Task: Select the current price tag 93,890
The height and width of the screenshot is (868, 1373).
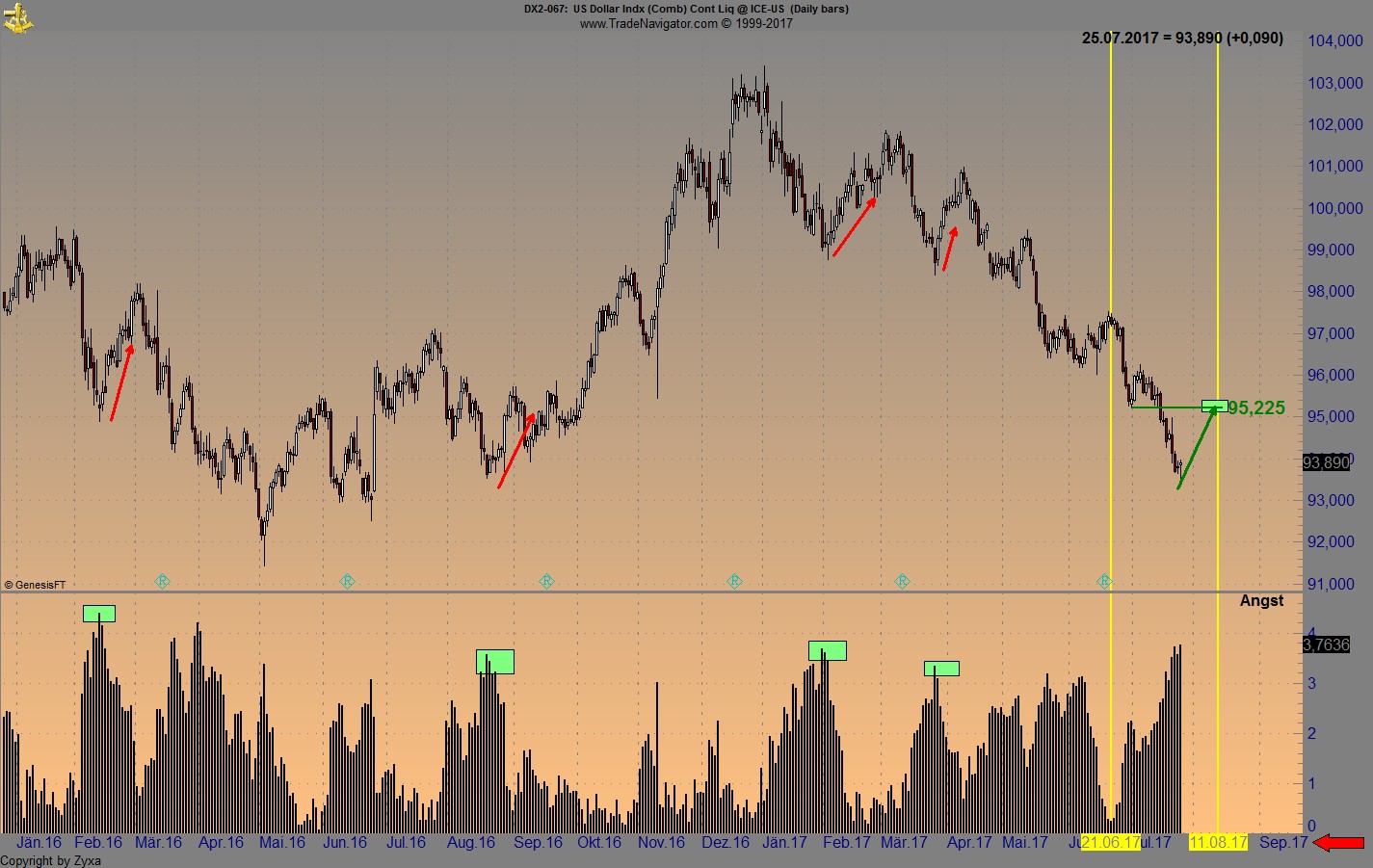Action: (1328, 463)
